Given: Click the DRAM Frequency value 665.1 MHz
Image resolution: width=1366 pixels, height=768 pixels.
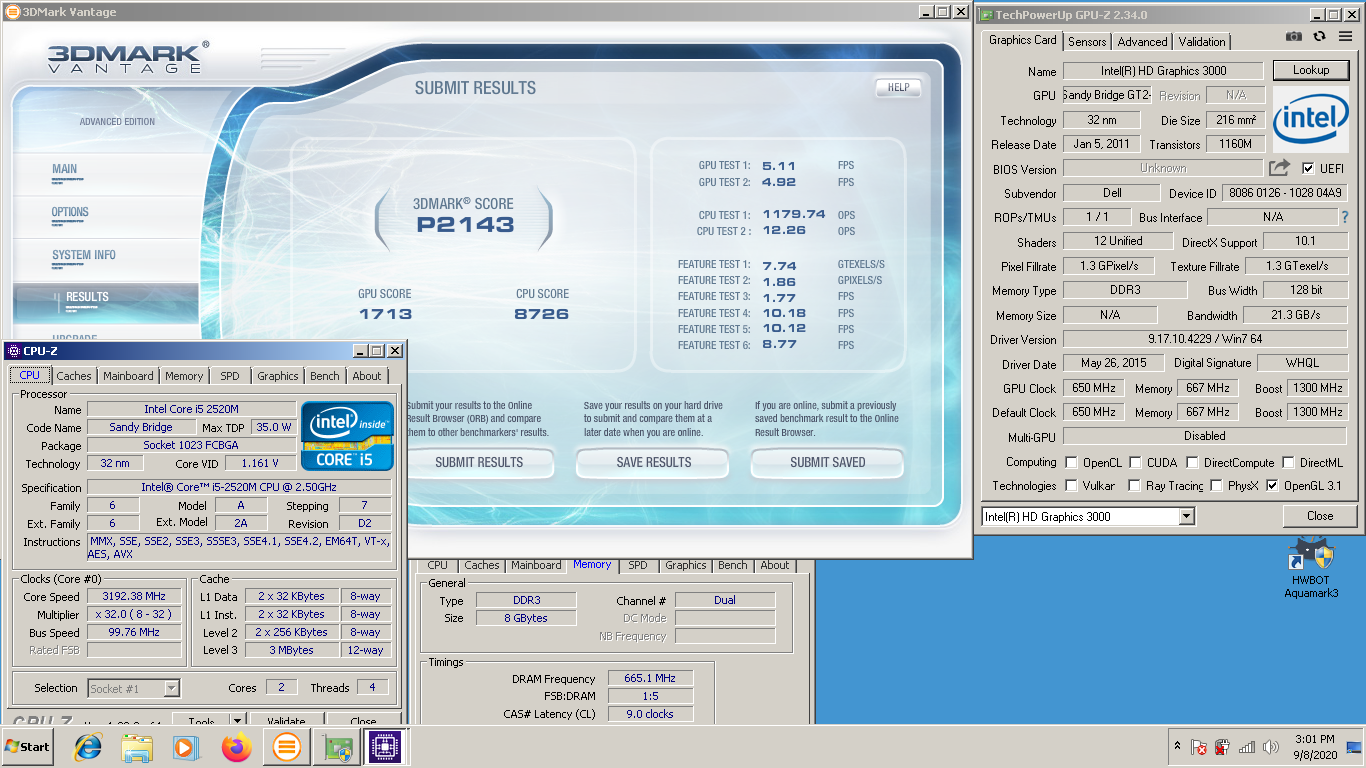Looking at the screenshot, I should (x=650, y=678).
